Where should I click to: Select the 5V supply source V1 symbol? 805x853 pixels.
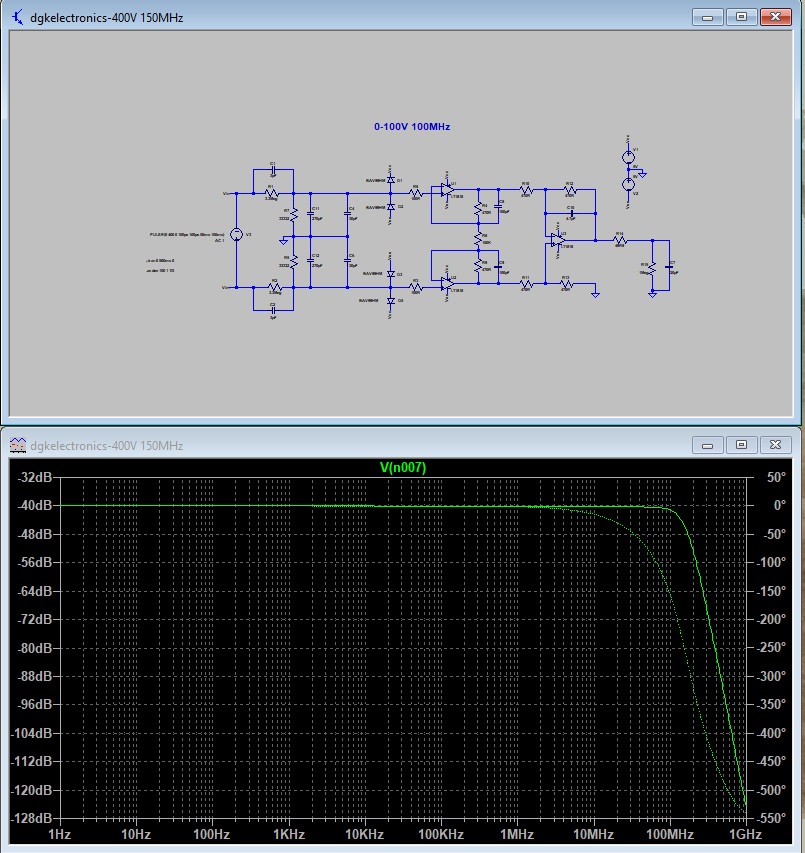coord(628,156)
